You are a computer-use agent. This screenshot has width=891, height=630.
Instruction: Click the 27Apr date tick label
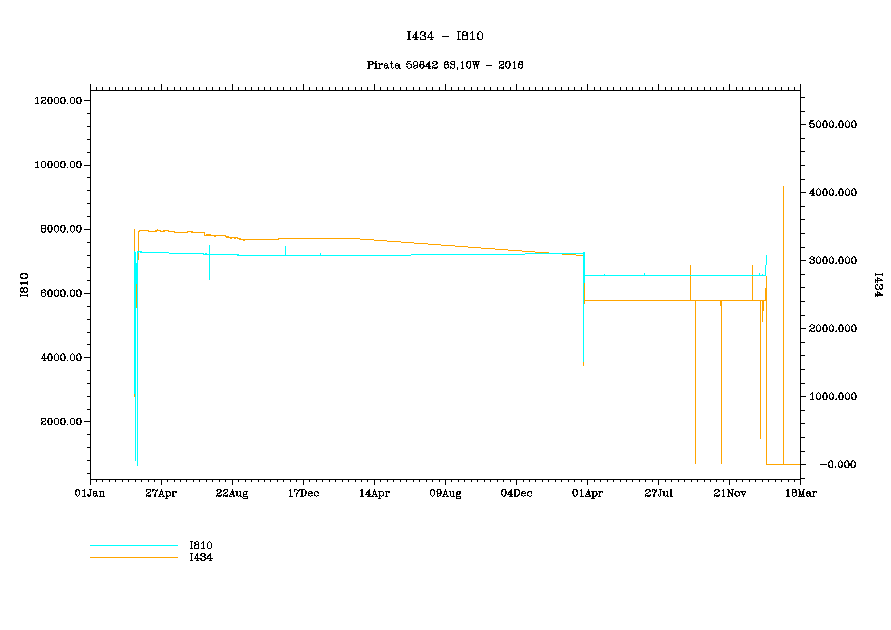(x=161, y=493)
